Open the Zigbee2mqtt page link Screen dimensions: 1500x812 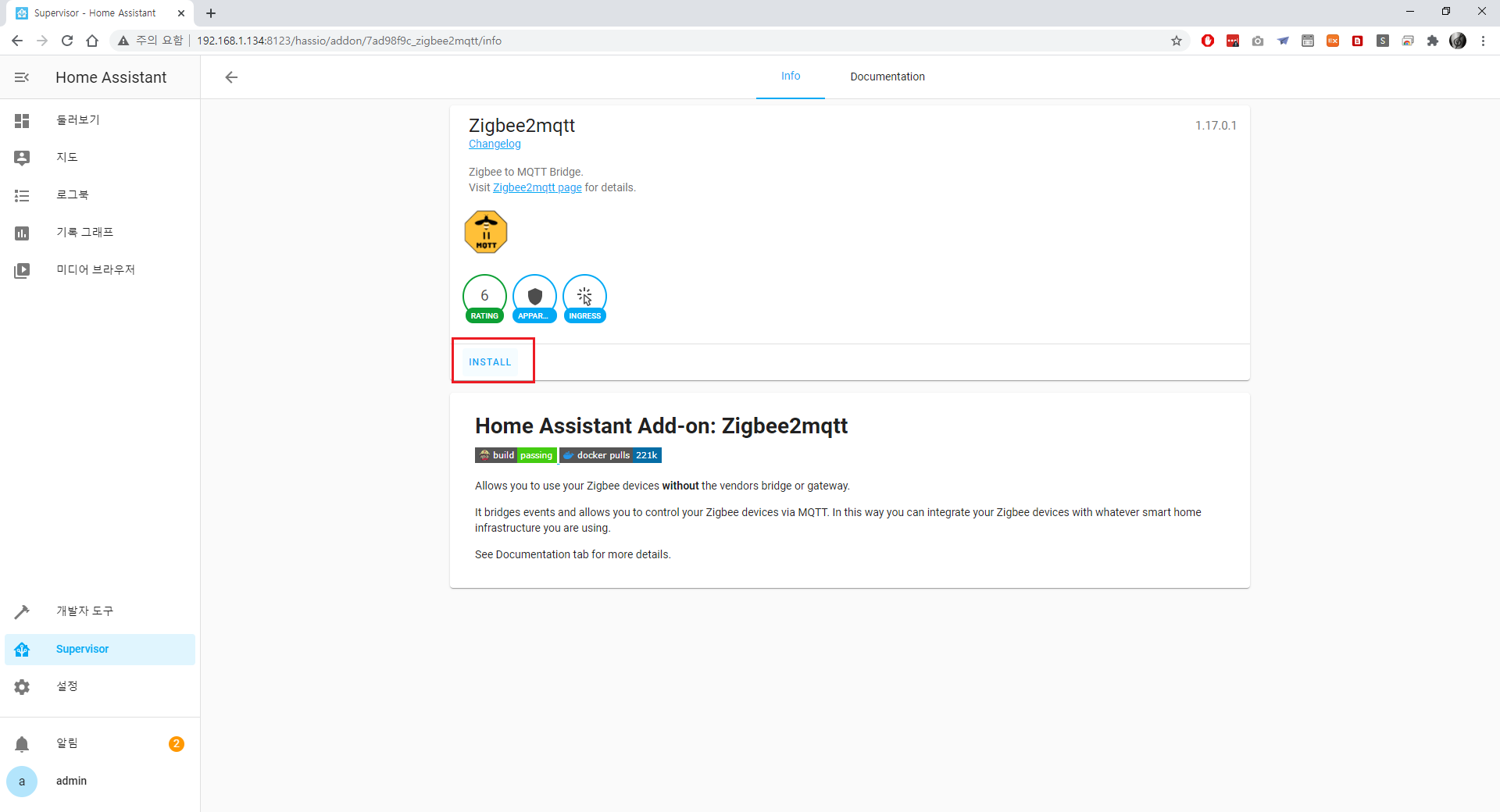click(537, 187)
